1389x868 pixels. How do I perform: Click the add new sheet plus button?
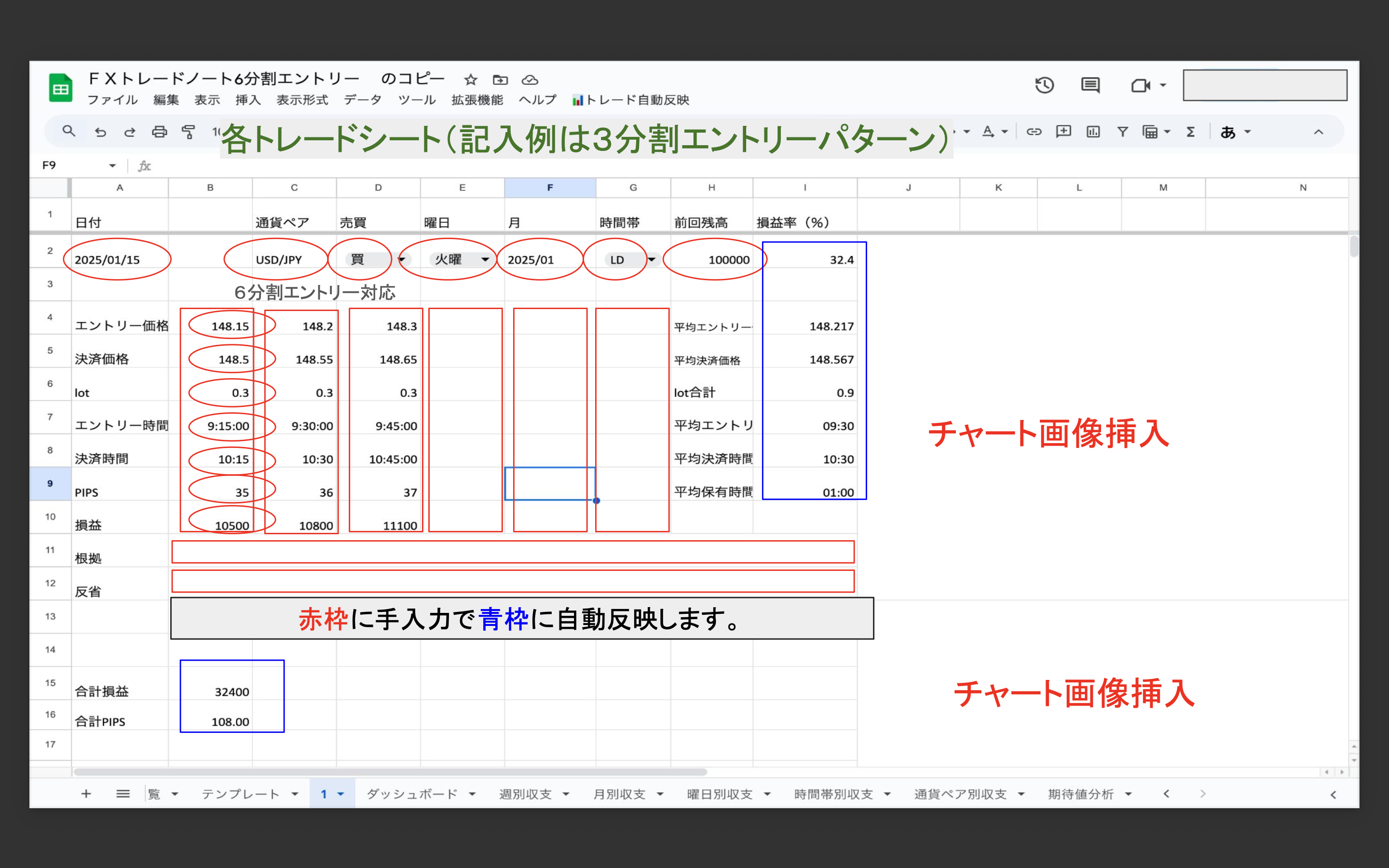(x=86, y=794)
